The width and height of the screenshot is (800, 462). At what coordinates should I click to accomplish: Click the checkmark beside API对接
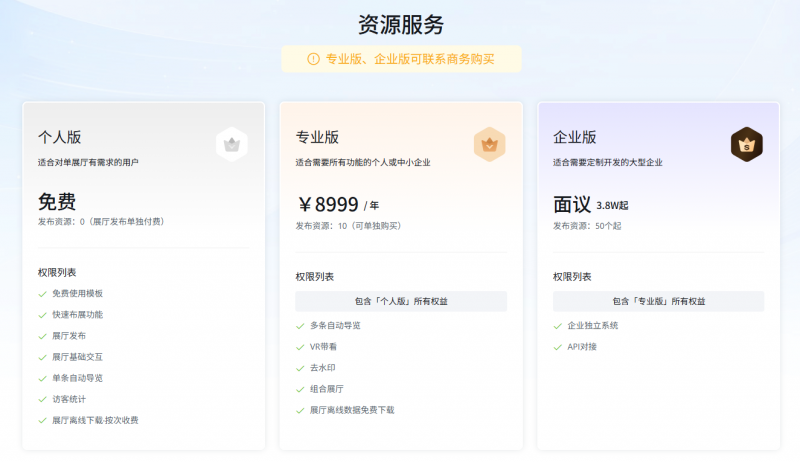tap(558, 347)
